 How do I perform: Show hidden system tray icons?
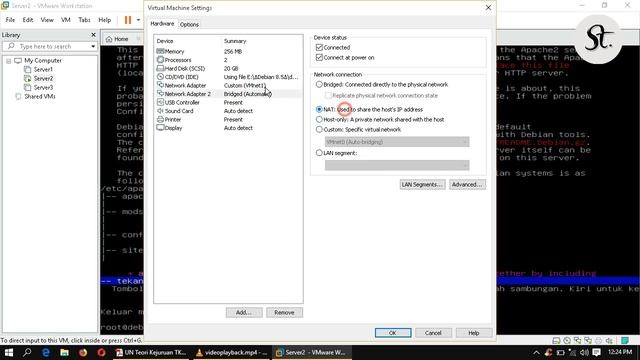[536, 352]
